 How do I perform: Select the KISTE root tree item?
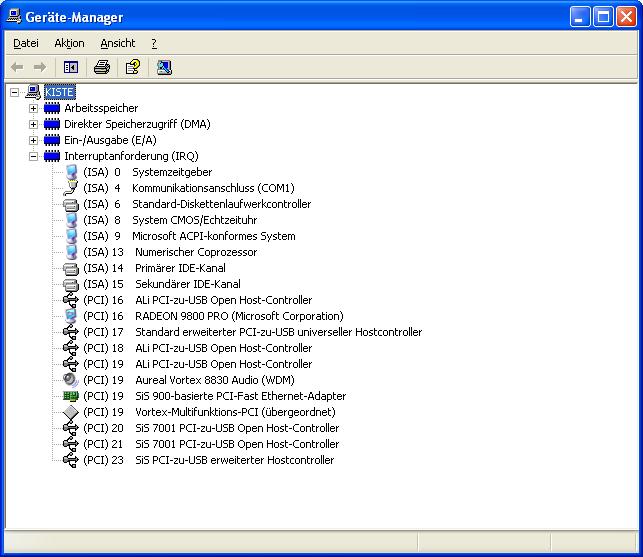tap(59, 92)
